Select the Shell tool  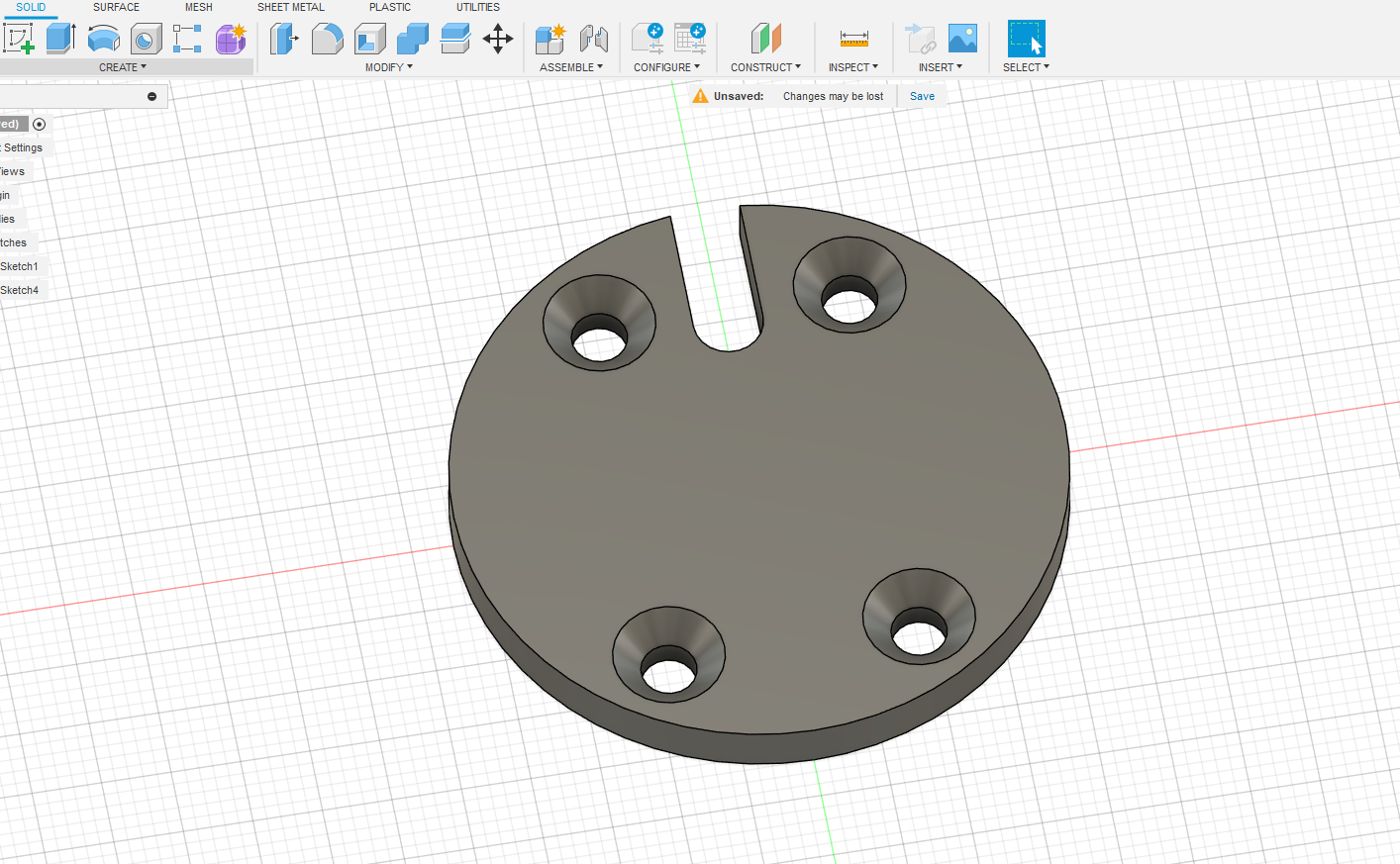click(369, 39)
